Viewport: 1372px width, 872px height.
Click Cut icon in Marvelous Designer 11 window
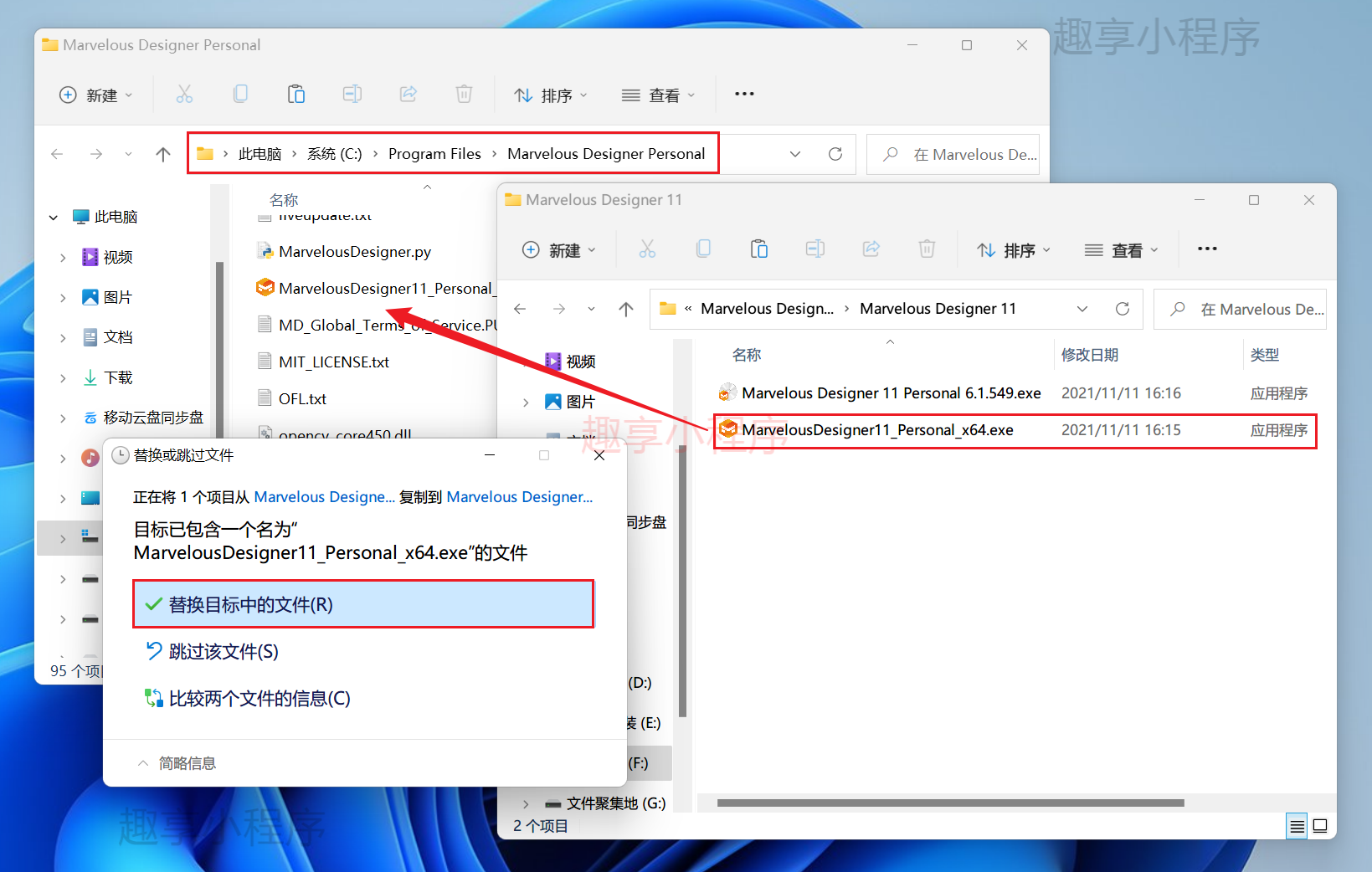click(647, 249)
